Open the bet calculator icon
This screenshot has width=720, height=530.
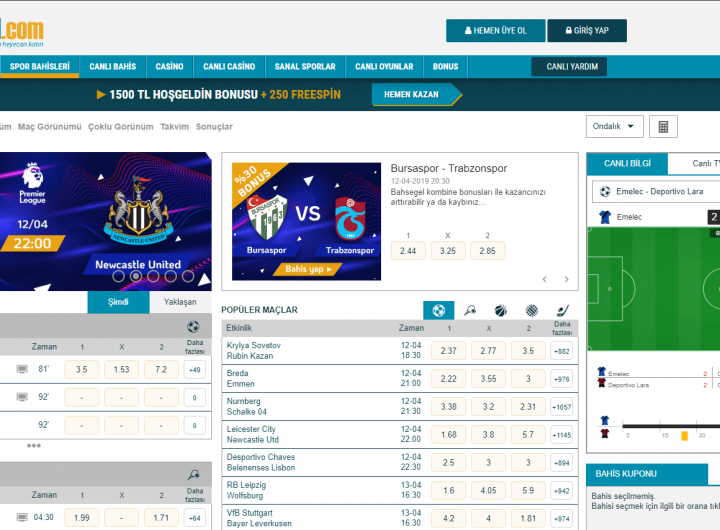click(663, 127)
